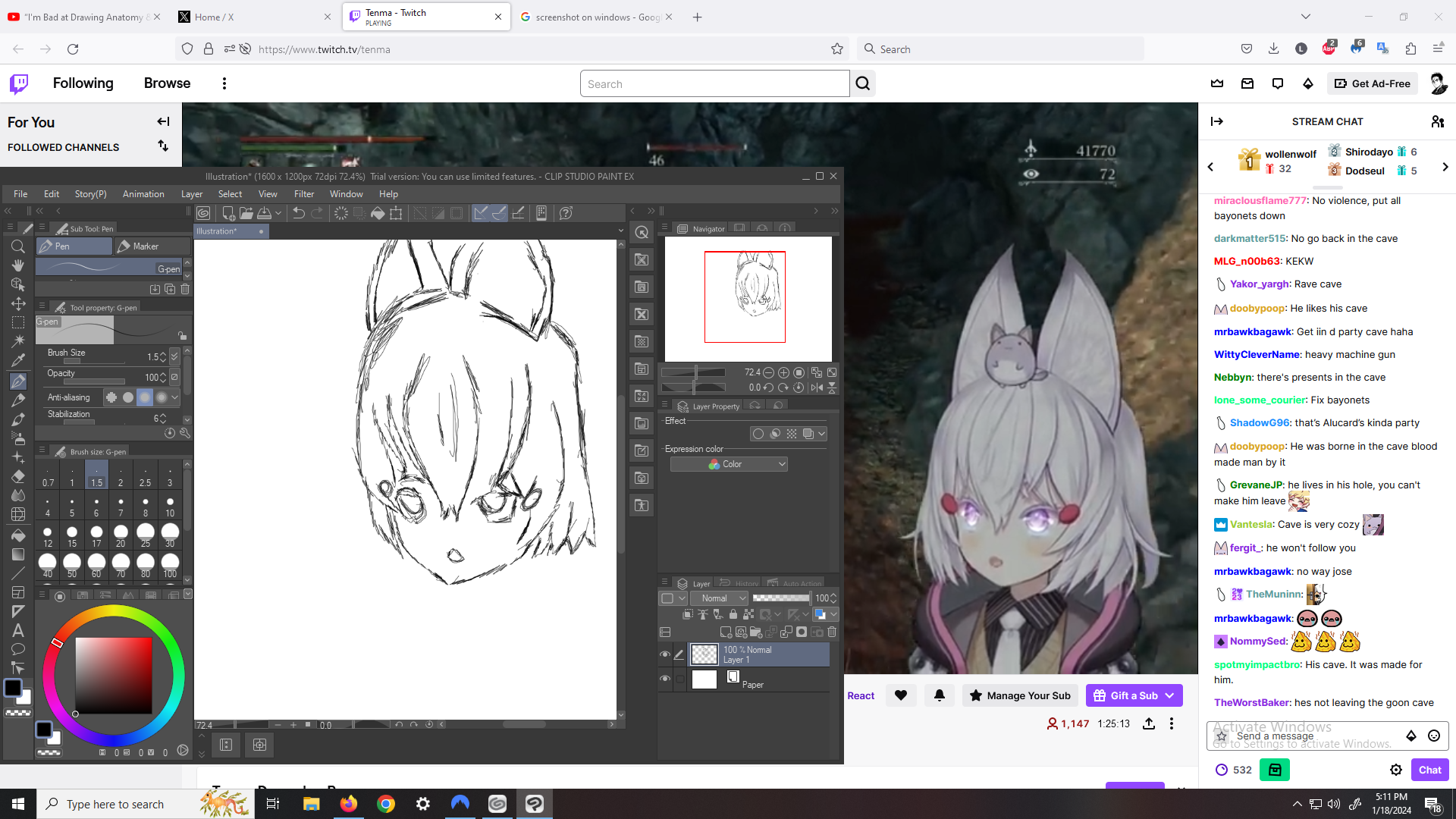This screenshot has height=819, width=1456.
Task: Click the Undo arrow in command bar
Action: click(299, 213)
